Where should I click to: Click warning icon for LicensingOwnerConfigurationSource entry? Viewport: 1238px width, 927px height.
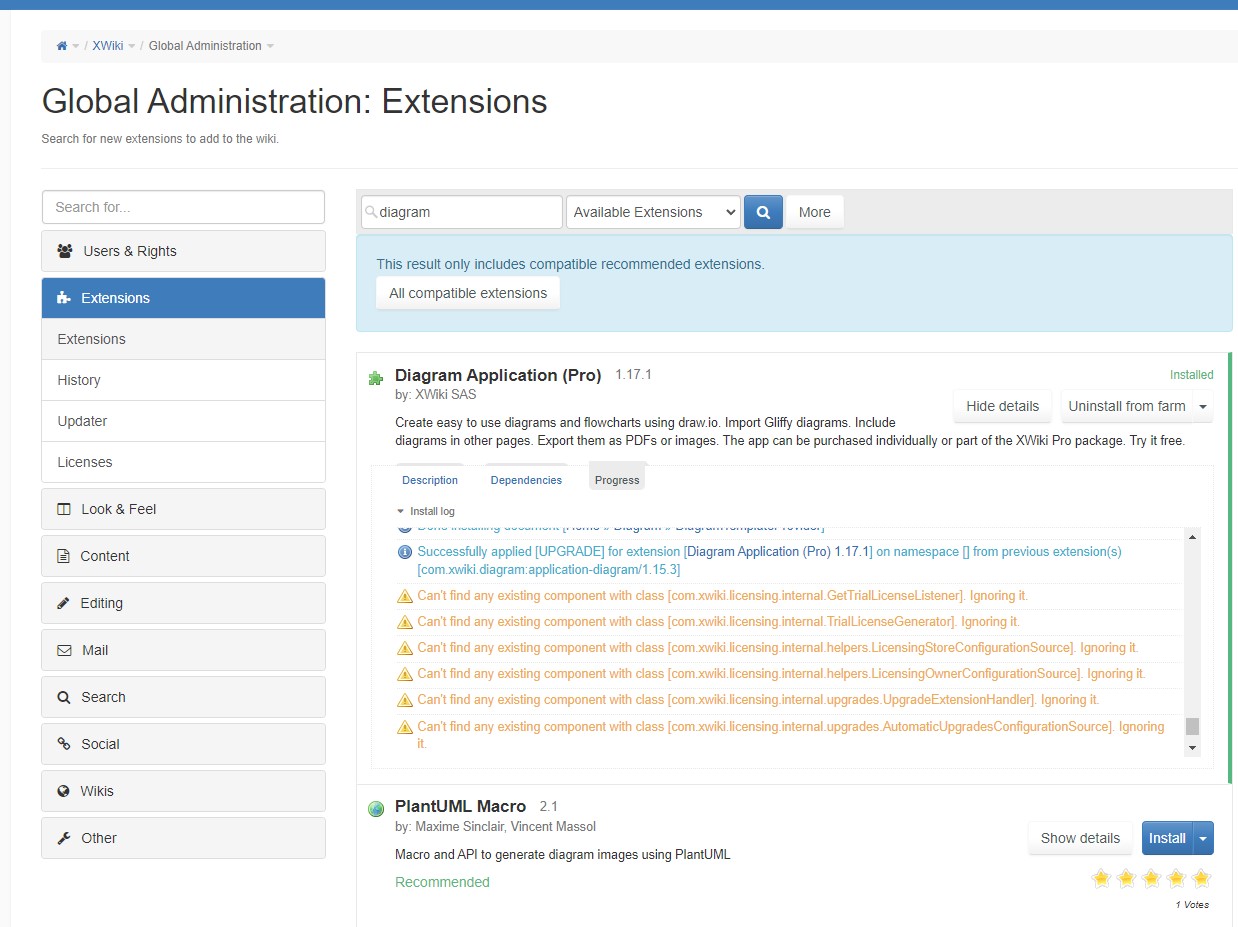coord(405,674)
